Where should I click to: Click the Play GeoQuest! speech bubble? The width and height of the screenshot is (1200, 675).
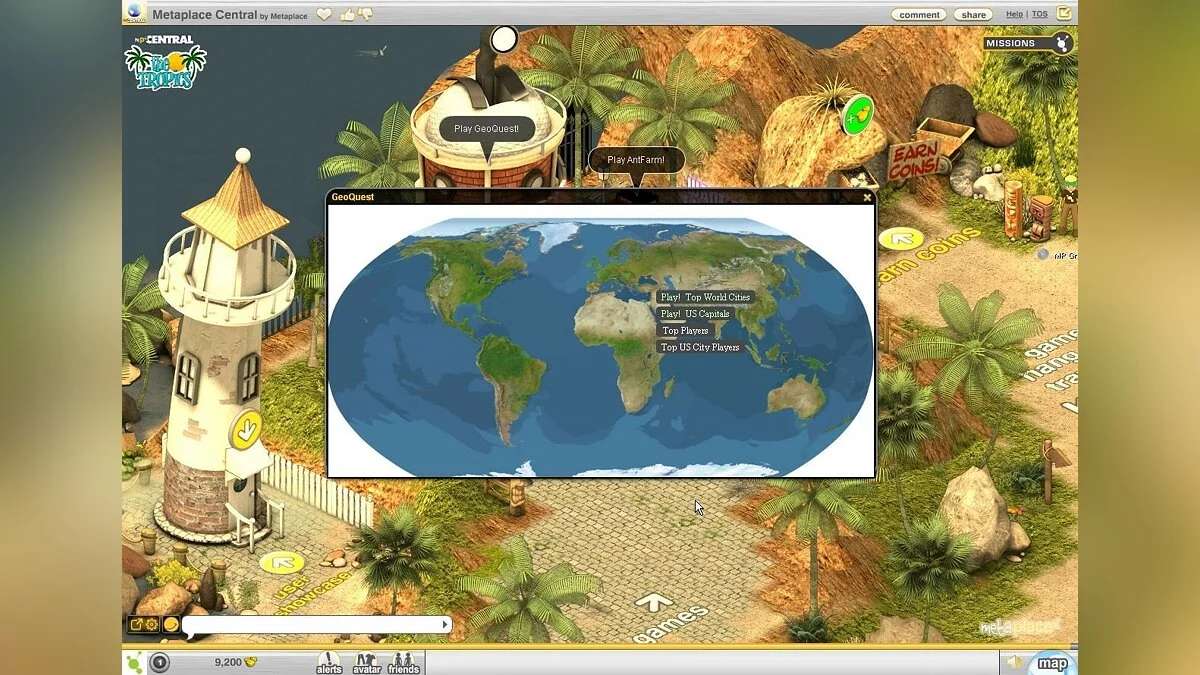click(487, 129)
